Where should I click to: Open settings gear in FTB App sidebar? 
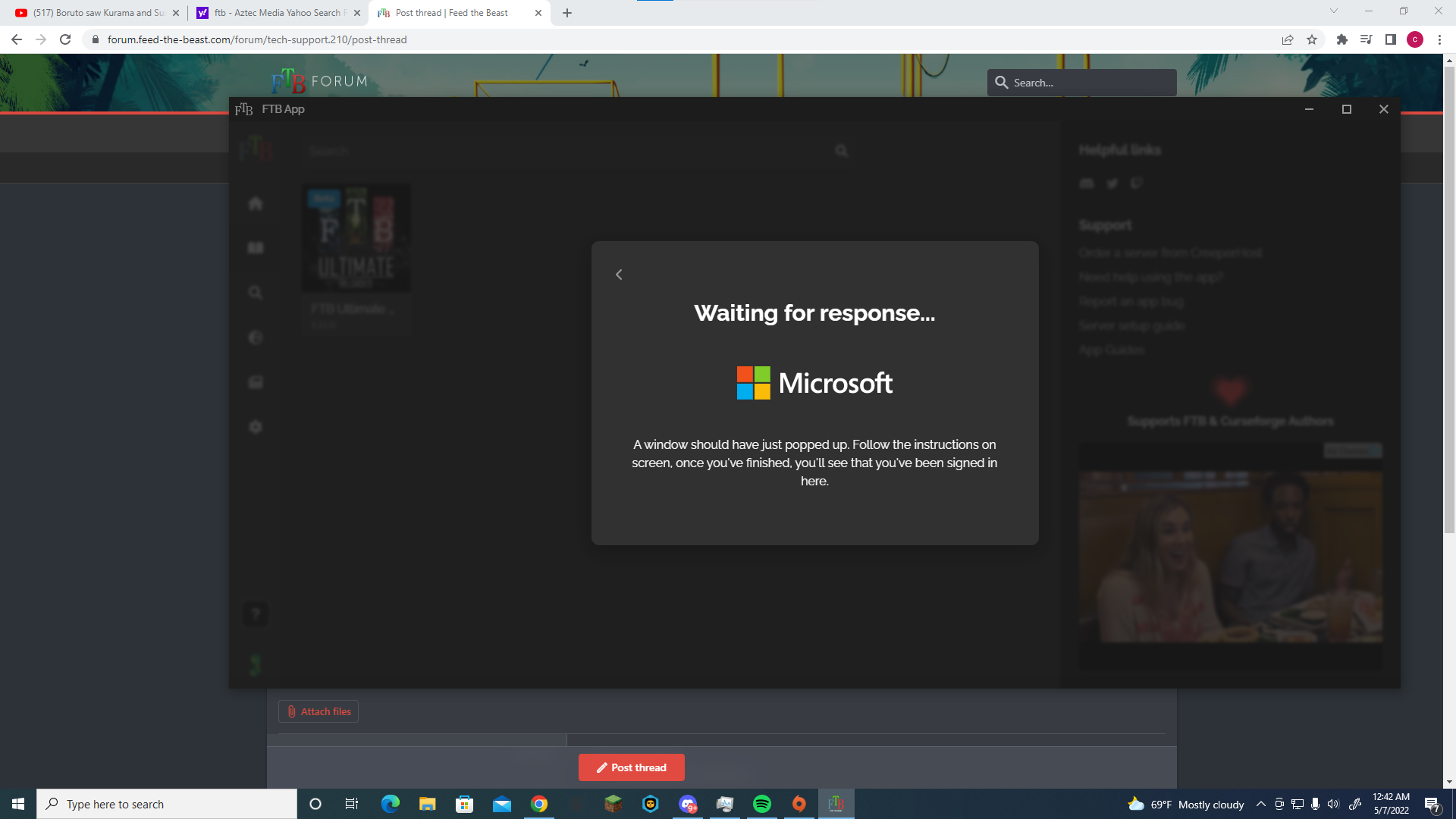[256, 427]
